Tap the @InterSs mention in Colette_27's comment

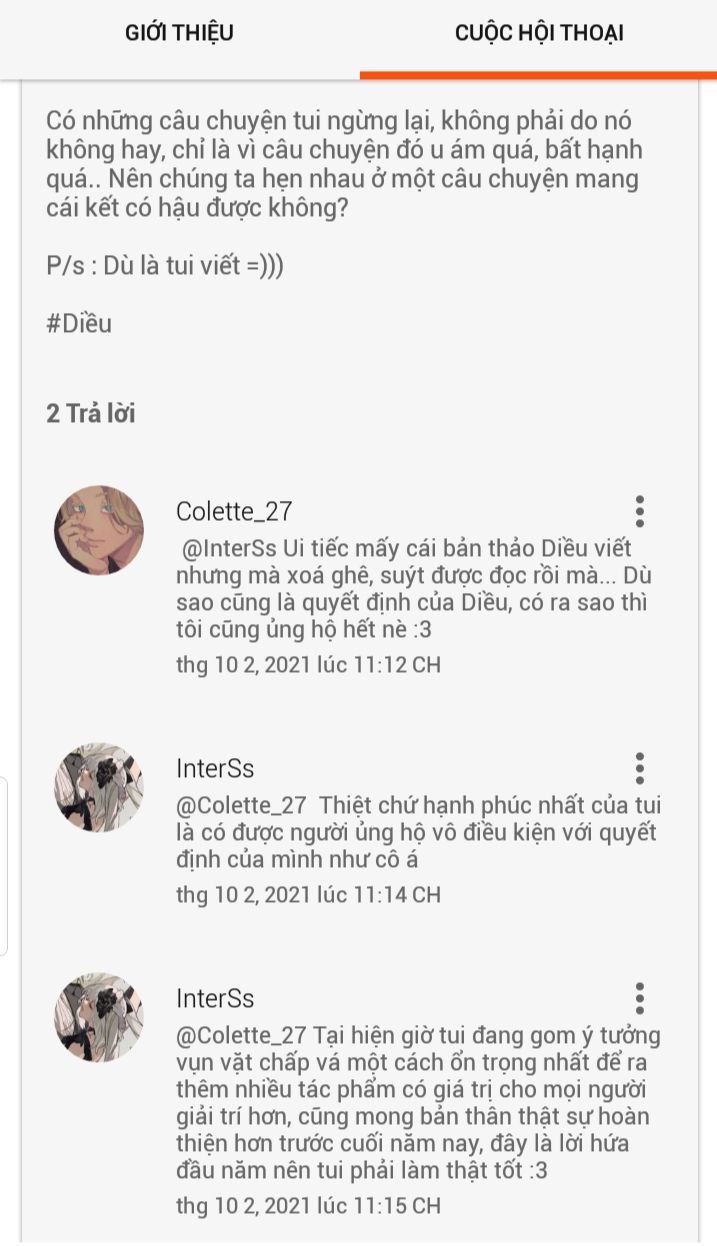point(231,549)
